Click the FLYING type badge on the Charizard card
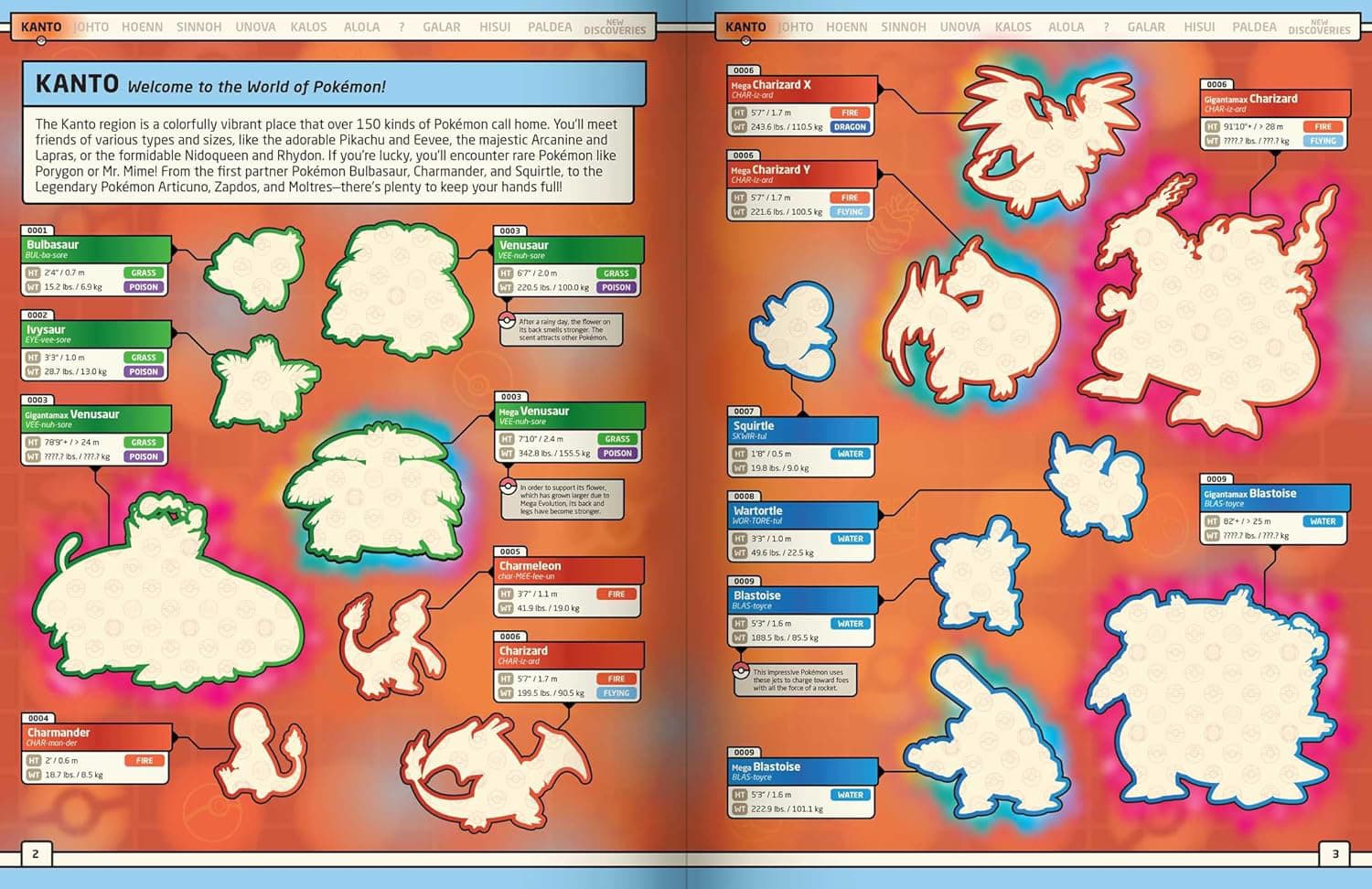This screenshot has height=889, width=1372. coord(616,693)
